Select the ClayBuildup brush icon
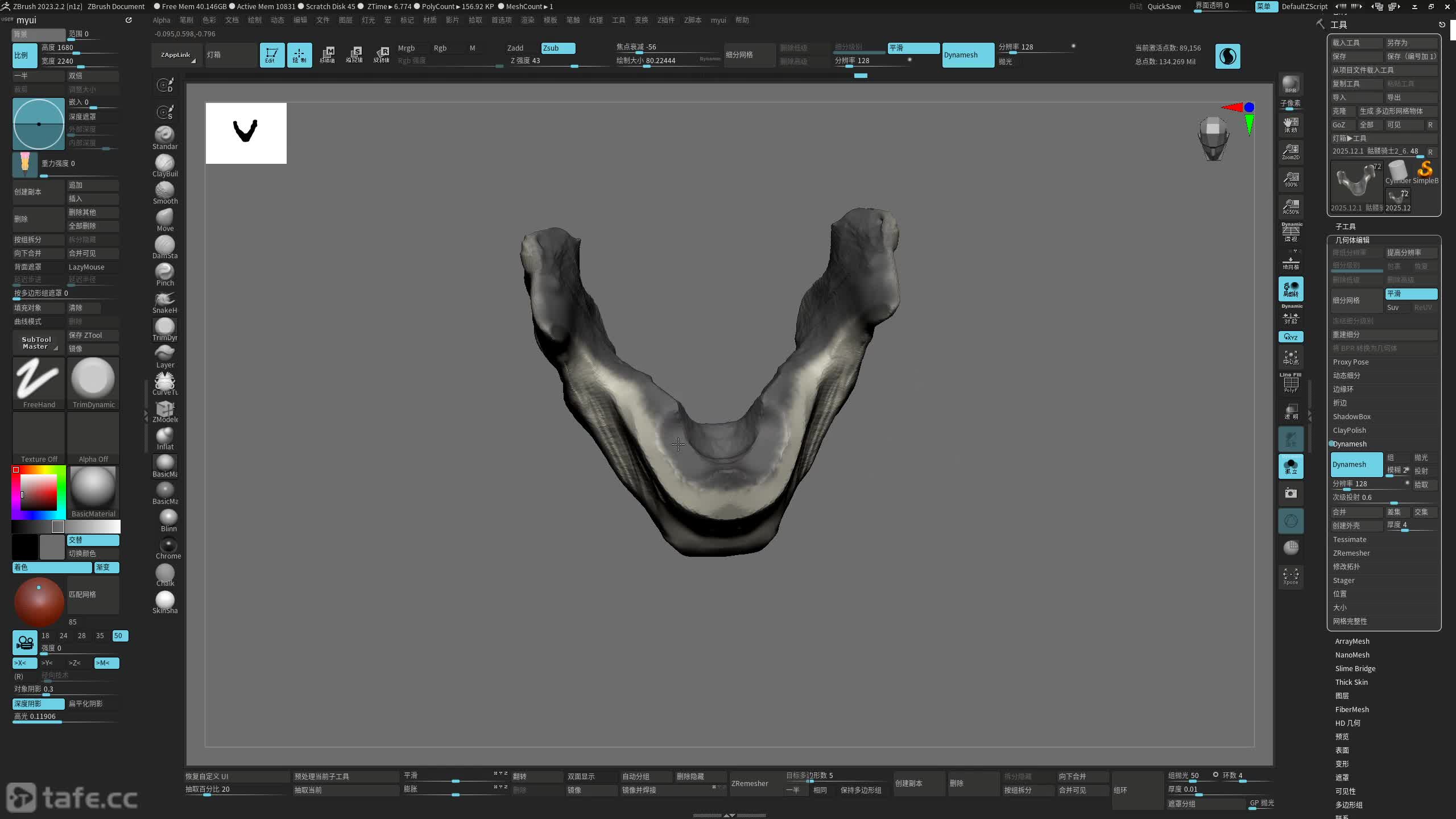The width and height of the screenshot is (1456, 819). coord(165,163)
